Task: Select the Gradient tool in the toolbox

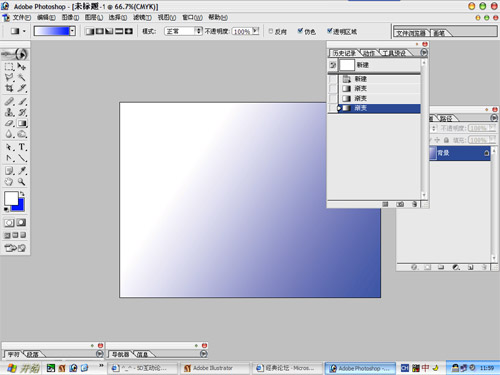Action: 22,123
